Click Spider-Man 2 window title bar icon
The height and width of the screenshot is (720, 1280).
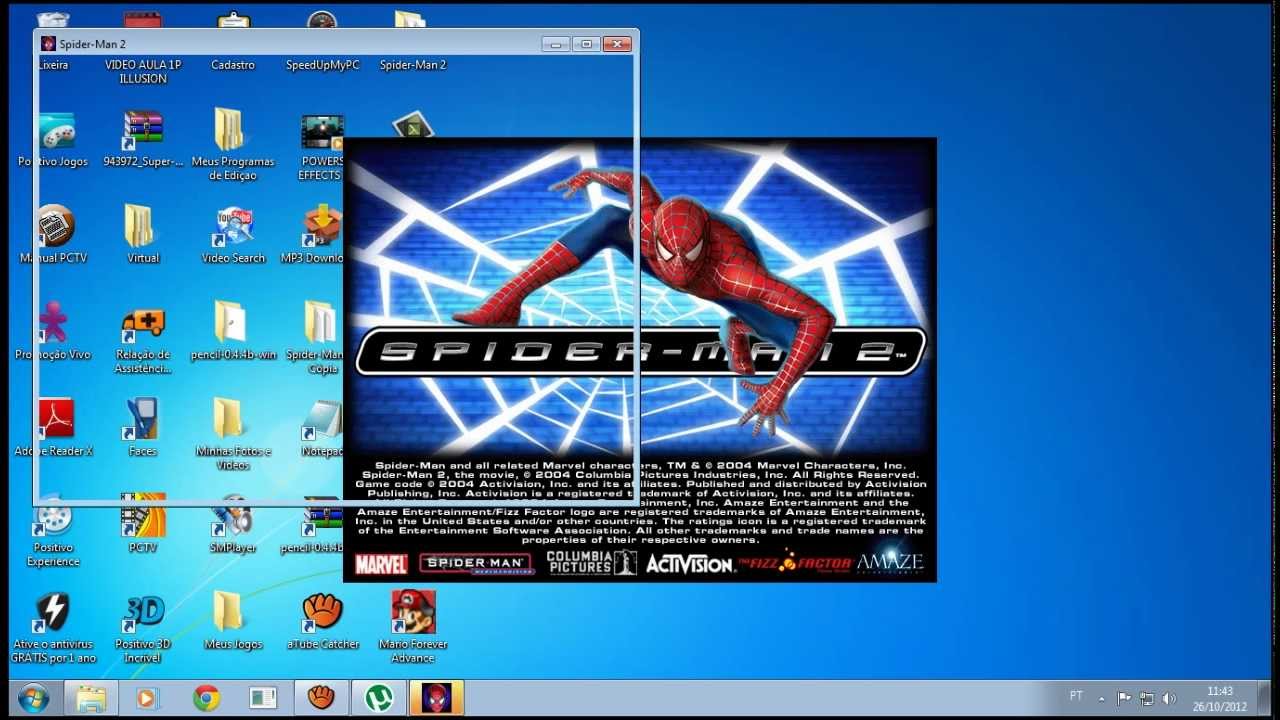[x=48, y=44]
